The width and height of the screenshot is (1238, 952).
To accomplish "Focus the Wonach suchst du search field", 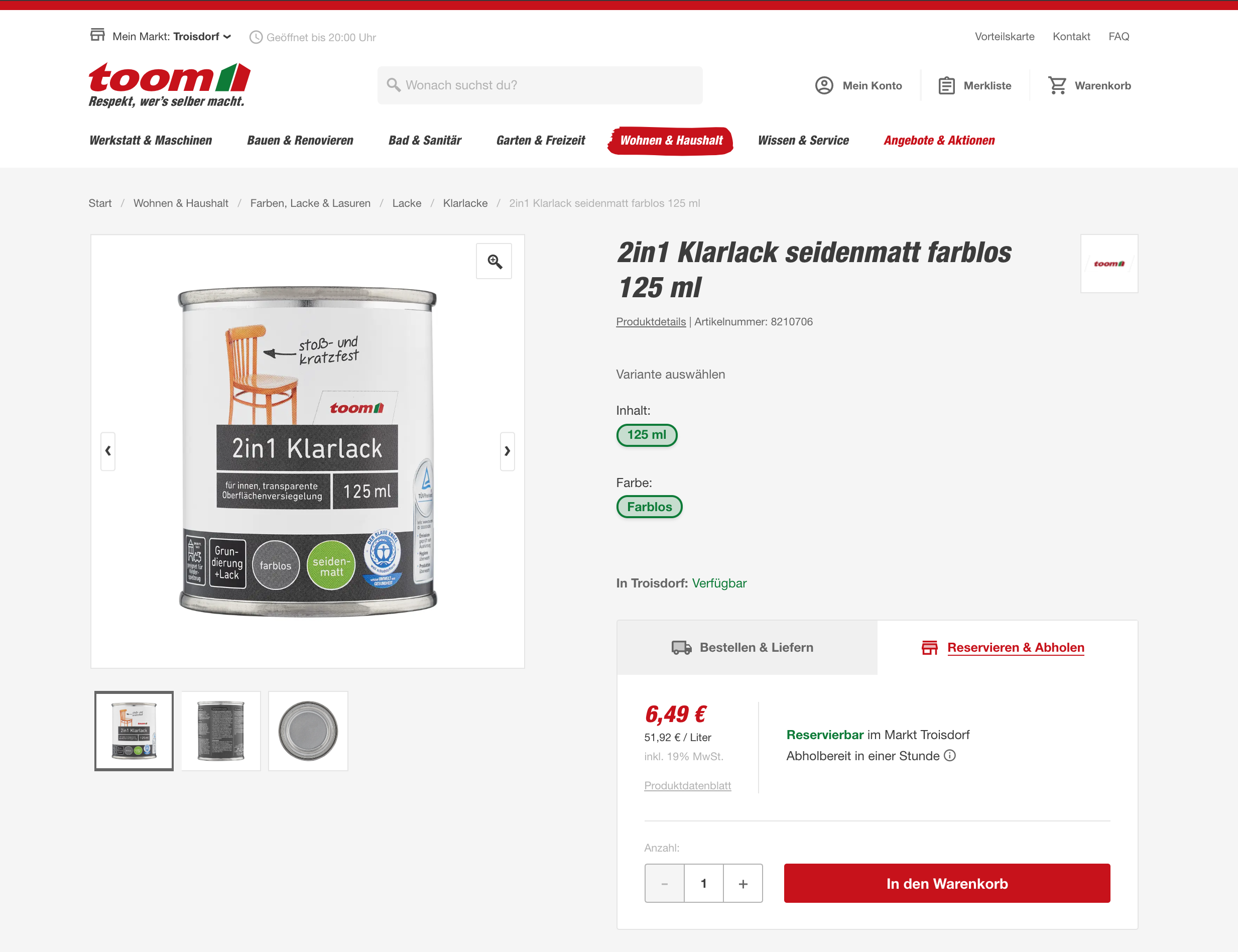I will [x=540, y=85].
